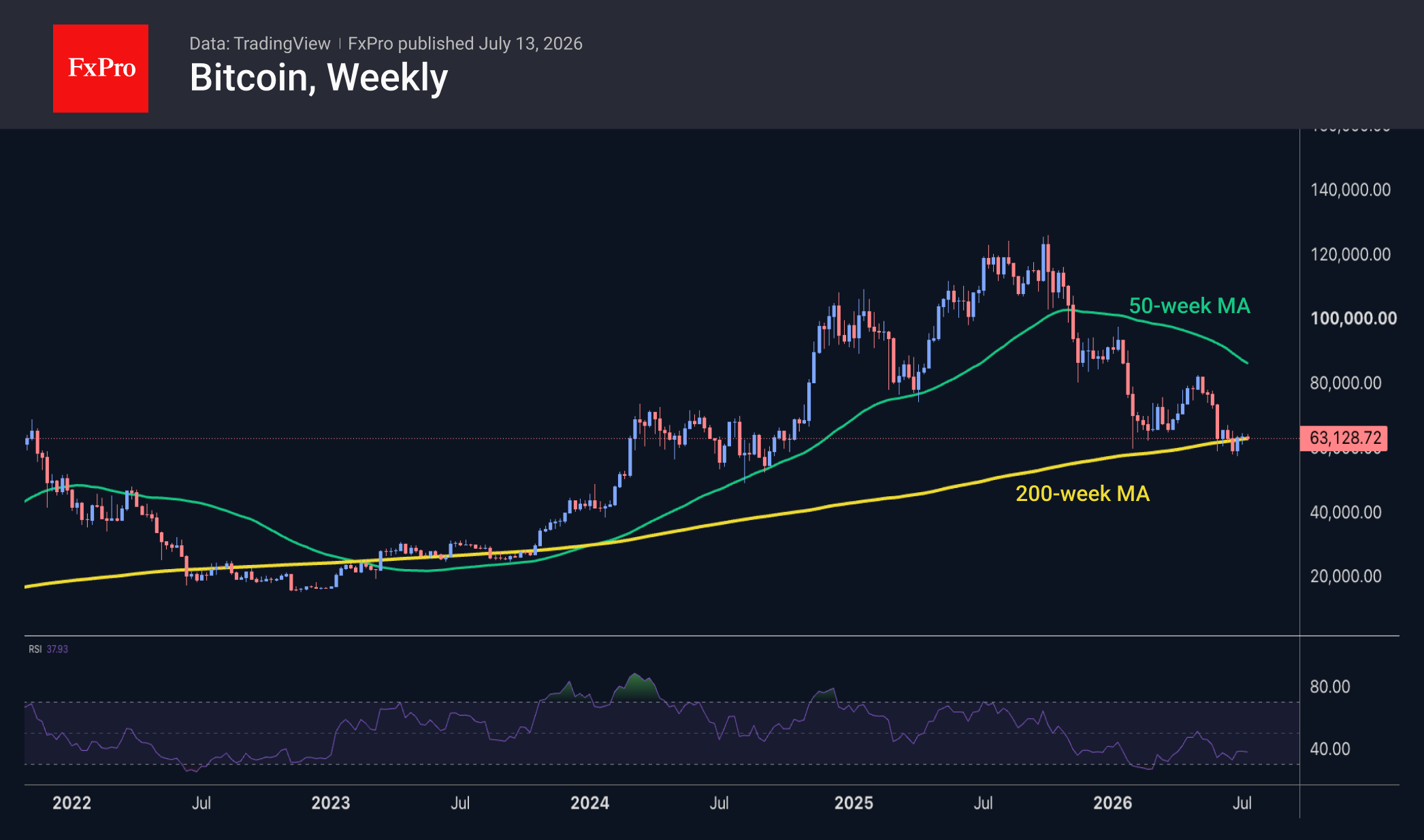Click the Jul label between 2025 and 2026

tap(983, 803)
